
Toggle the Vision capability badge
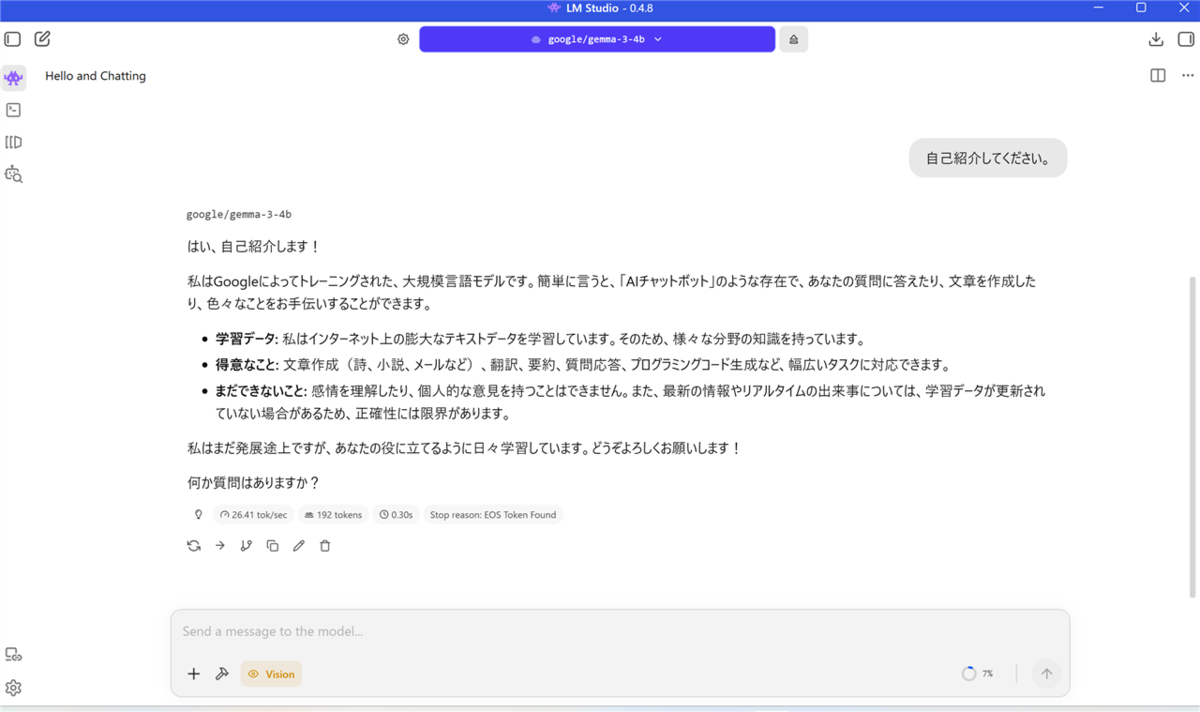click(271, 674)
